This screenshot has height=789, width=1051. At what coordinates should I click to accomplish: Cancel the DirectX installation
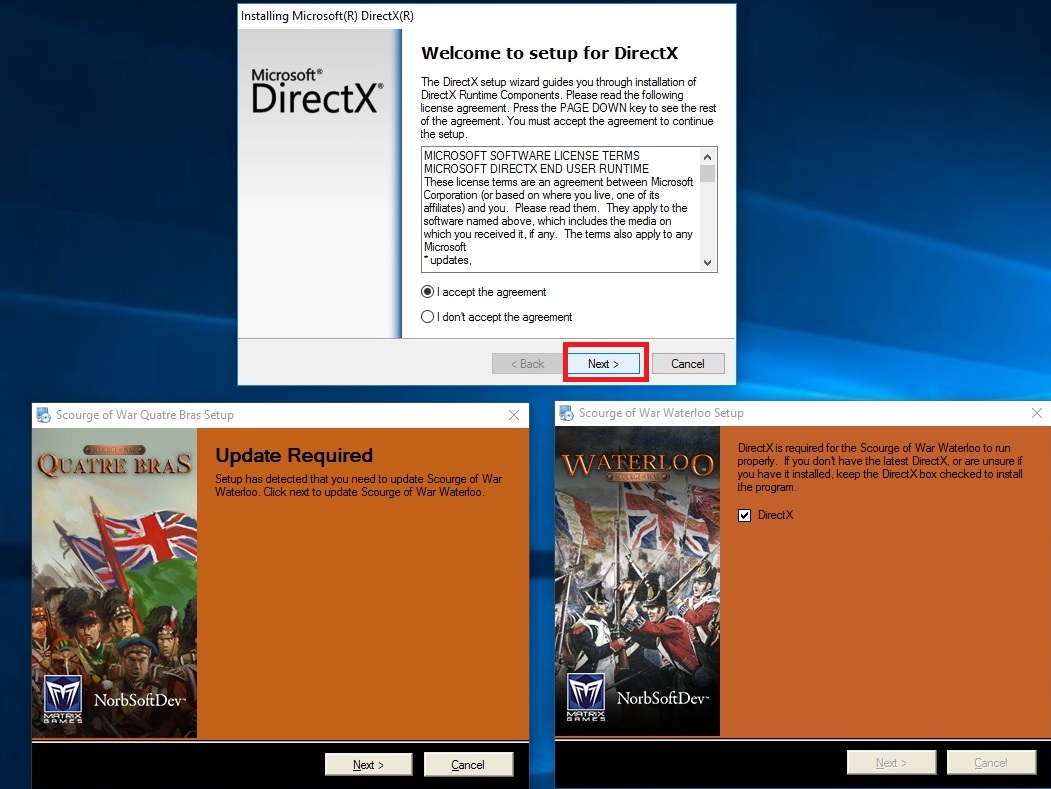pos(688,363)
